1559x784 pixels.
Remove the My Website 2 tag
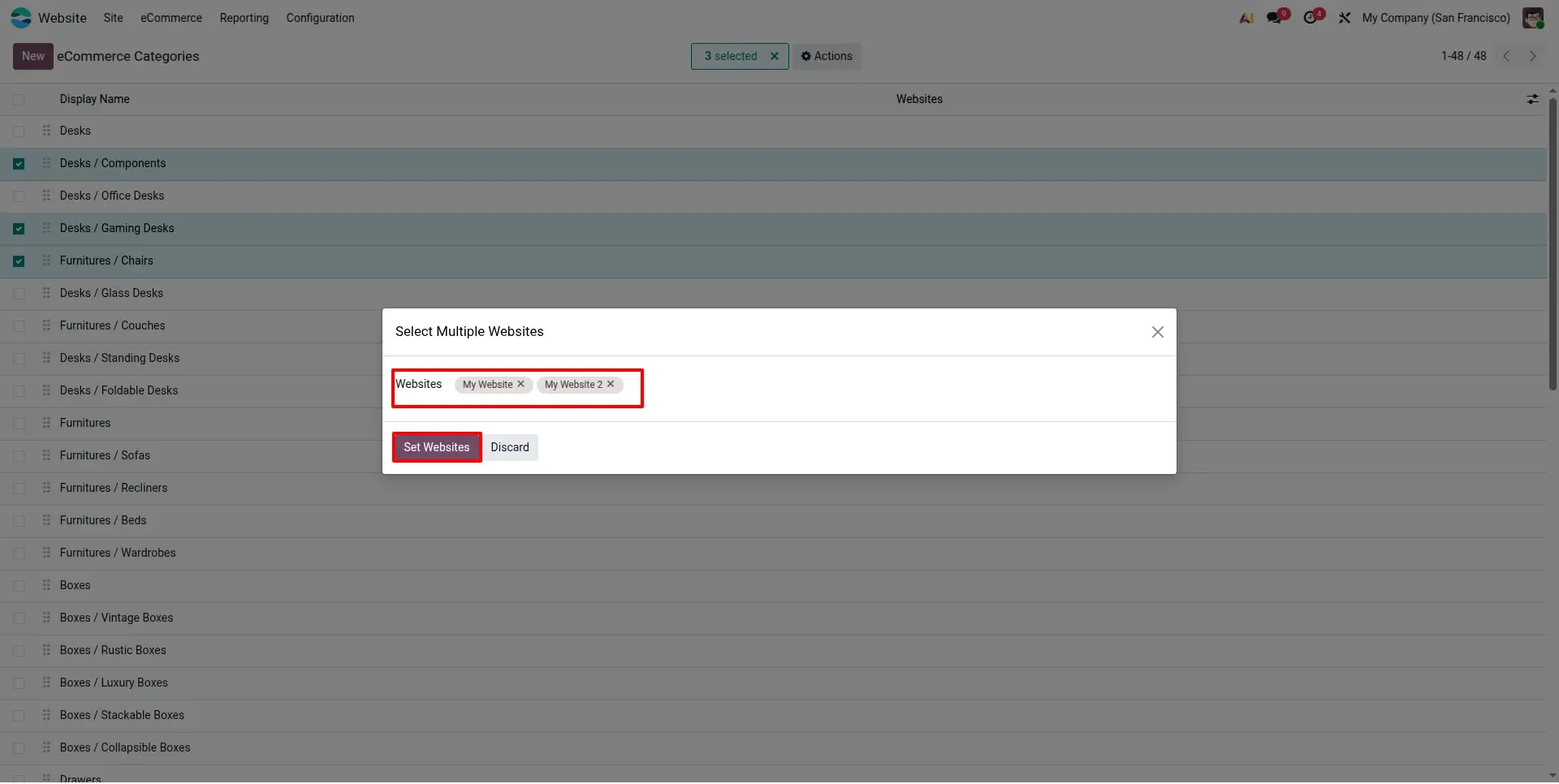point(611,385)
